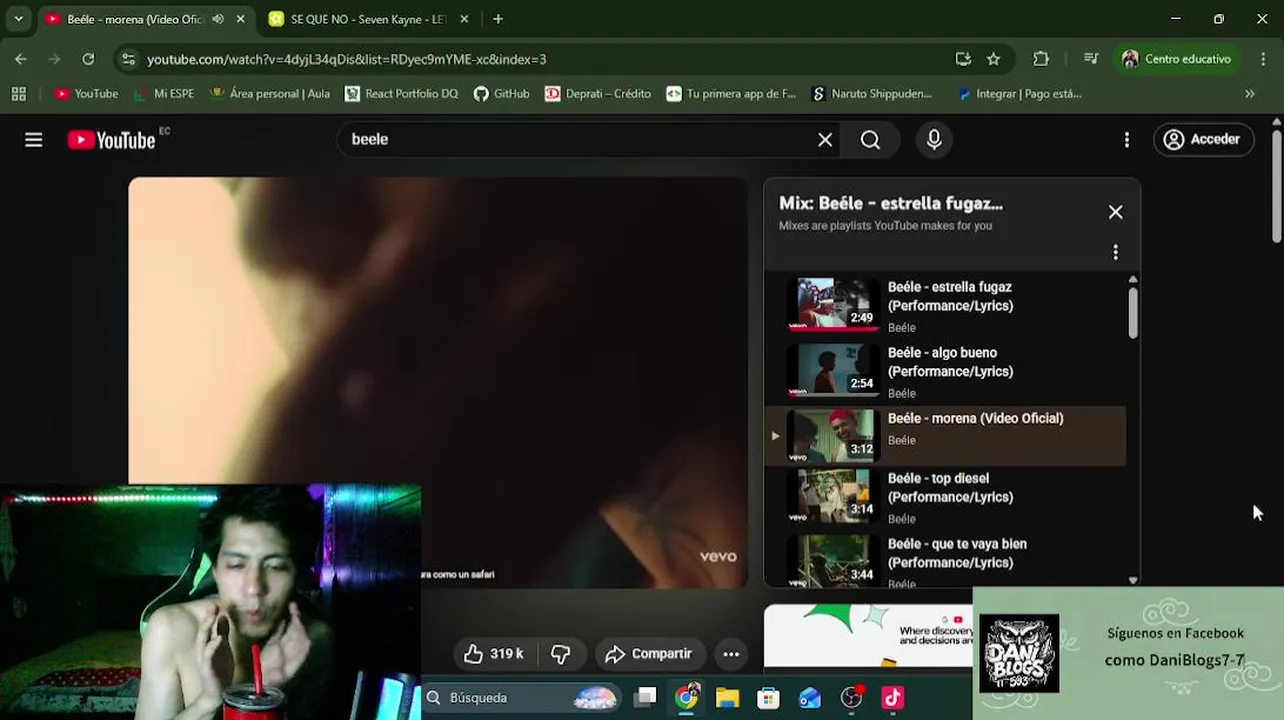Click the install/cast icon in address bar
1284x720 pixels.
tap(963, 59)
